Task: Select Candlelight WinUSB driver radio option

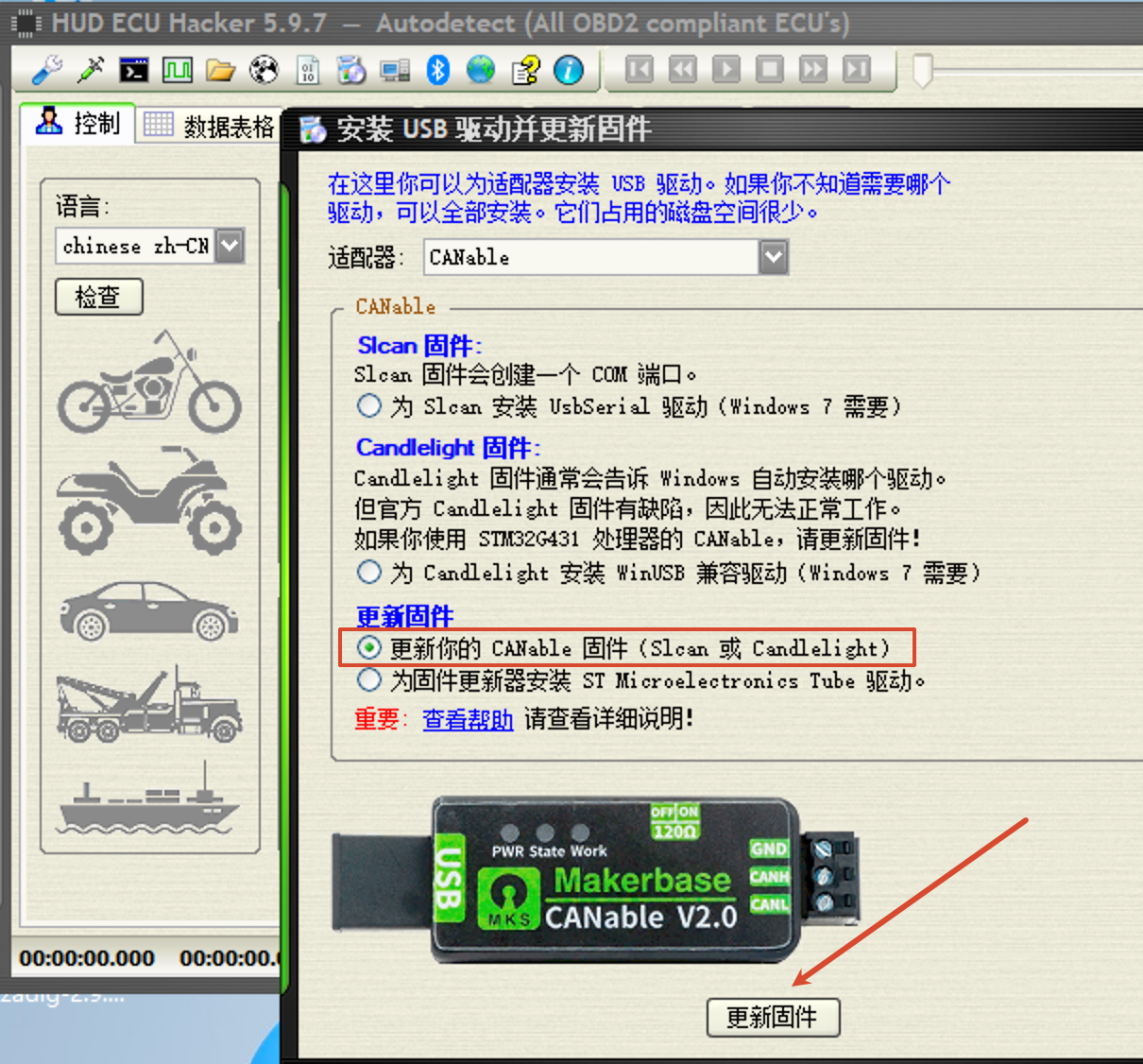Action: coord(369,572)
